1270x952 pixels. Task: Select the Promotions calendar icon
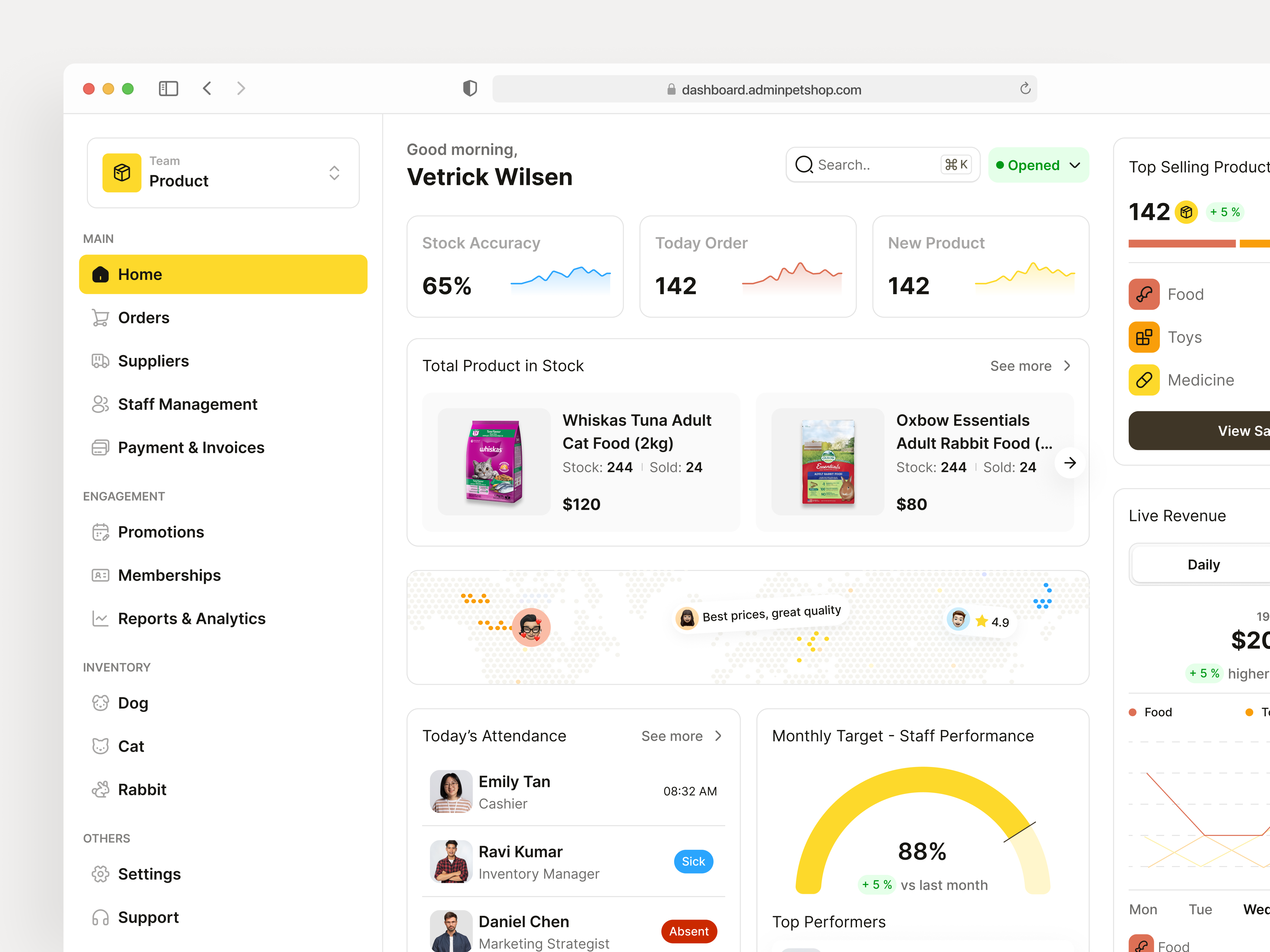[100, 532]
